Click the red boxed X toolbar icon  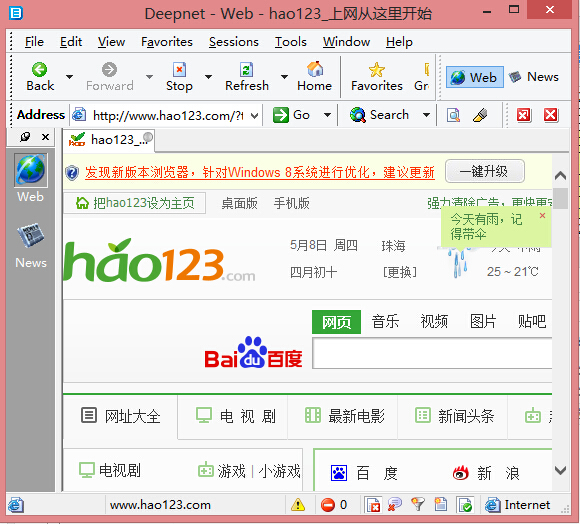click(x=523, y=115)
